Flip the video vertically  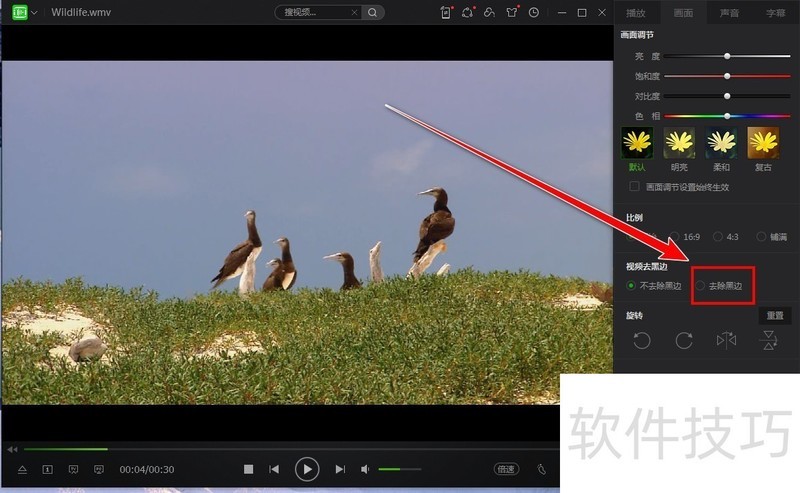pos(769,341)
